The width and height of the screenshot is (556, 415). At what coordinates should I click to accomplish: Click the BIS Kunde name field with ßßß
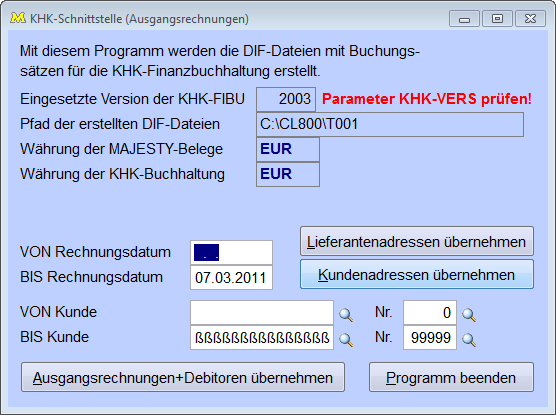[262, 337]
